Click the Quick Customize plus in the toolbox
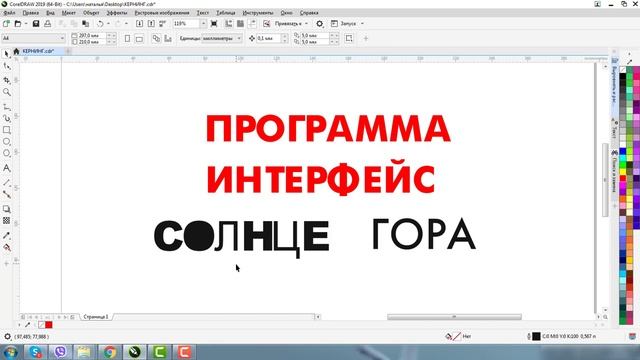The height and width of the screenshot is (360, 640). click(x=7, y=264)
